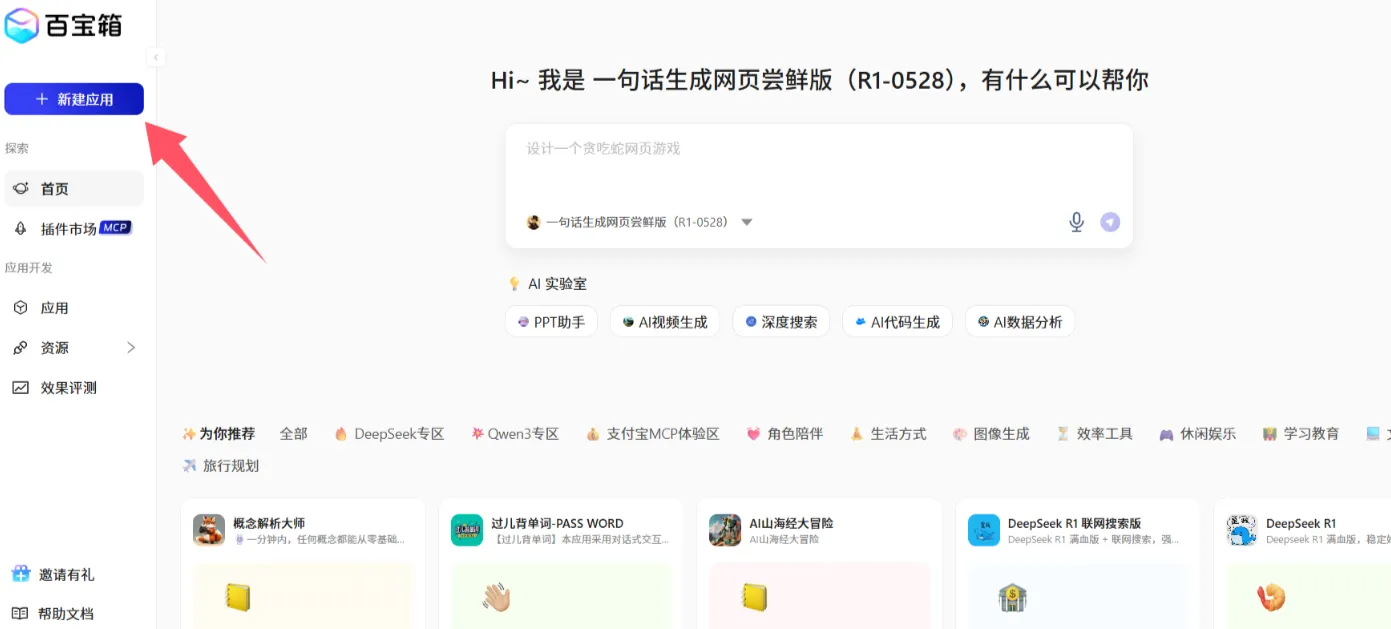The height and width of the screenshot is (629, 1391).
Task: Click the microphone voice input icon
Action: point(1076,222)
